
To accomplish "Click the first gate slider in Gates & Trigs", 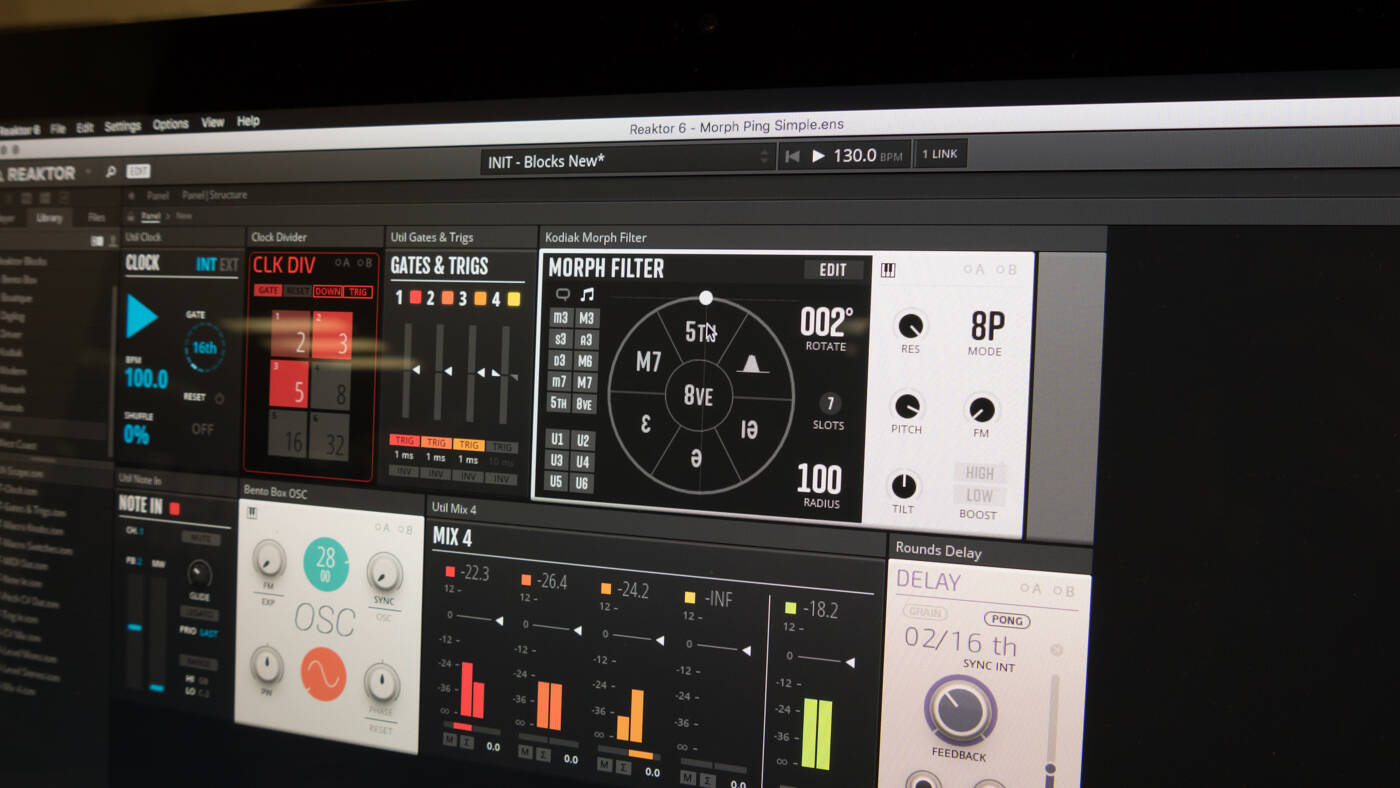I will pyautogui.click(x=406, y=371).
